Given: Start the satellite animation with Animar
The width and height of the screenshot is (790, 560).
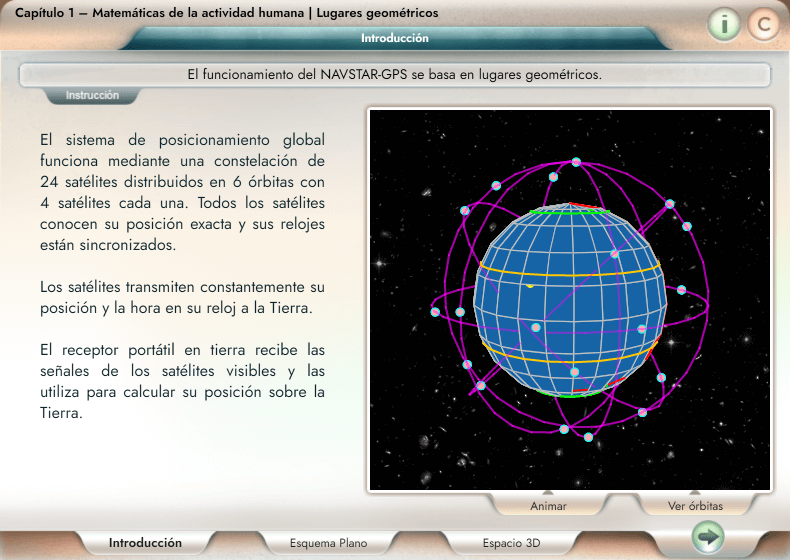Looking at the screenshot, I should click(x=548, y=506).
